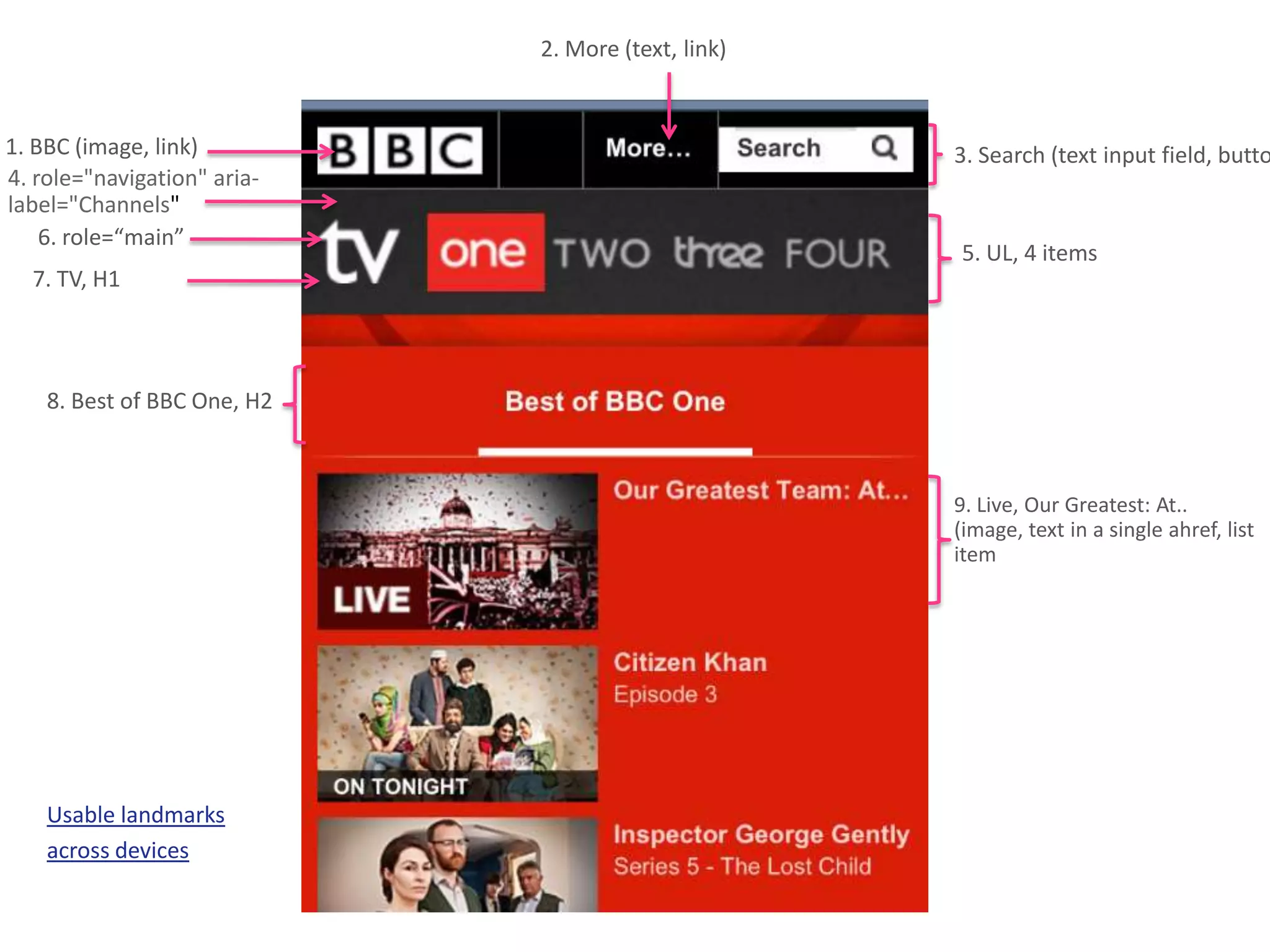Open the LIVE Our Greatest Team thumbnail

[x=458, y=552]
